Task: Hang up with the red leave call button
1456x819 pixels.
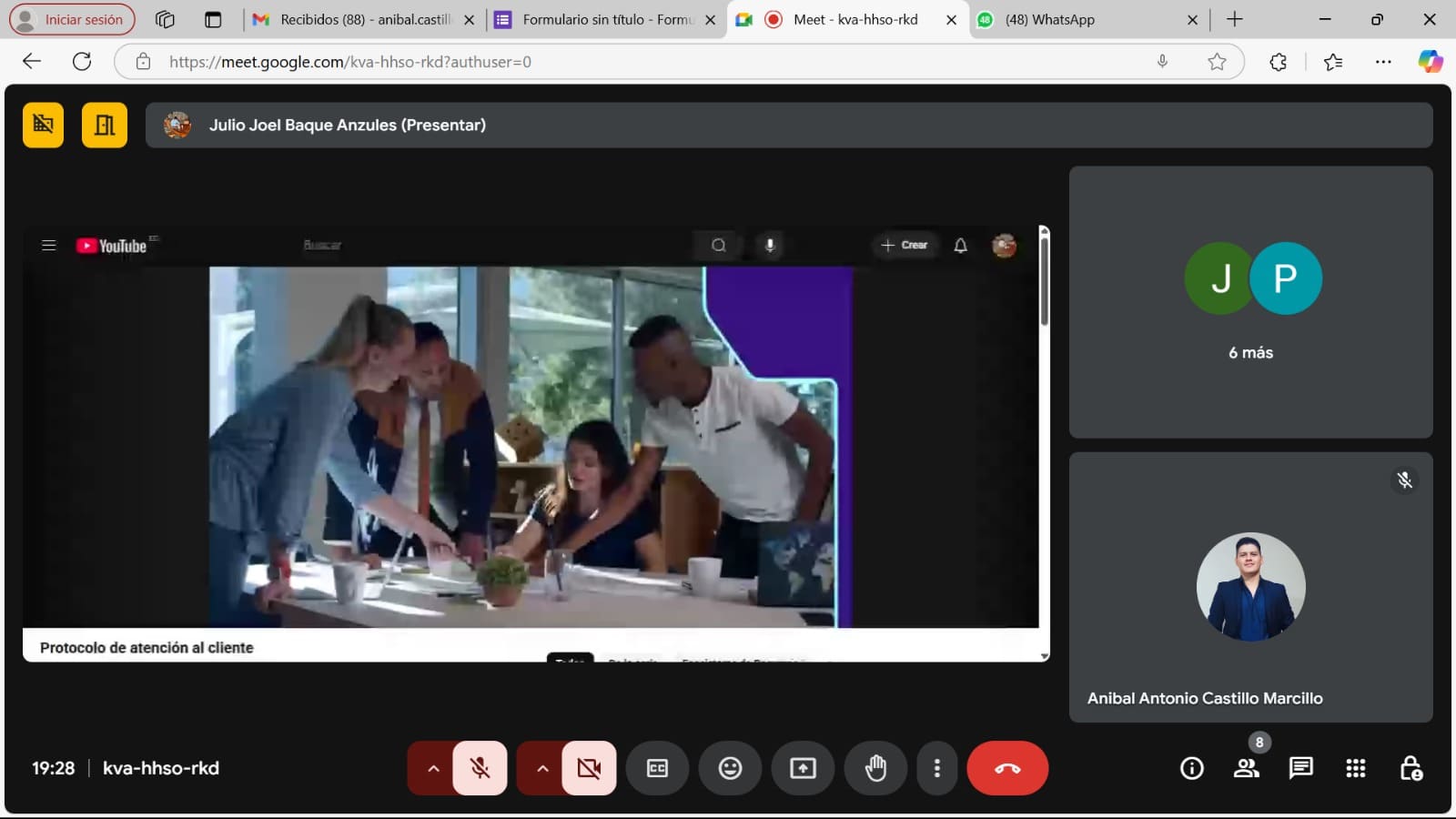Action: click(x=1007, y=768)
